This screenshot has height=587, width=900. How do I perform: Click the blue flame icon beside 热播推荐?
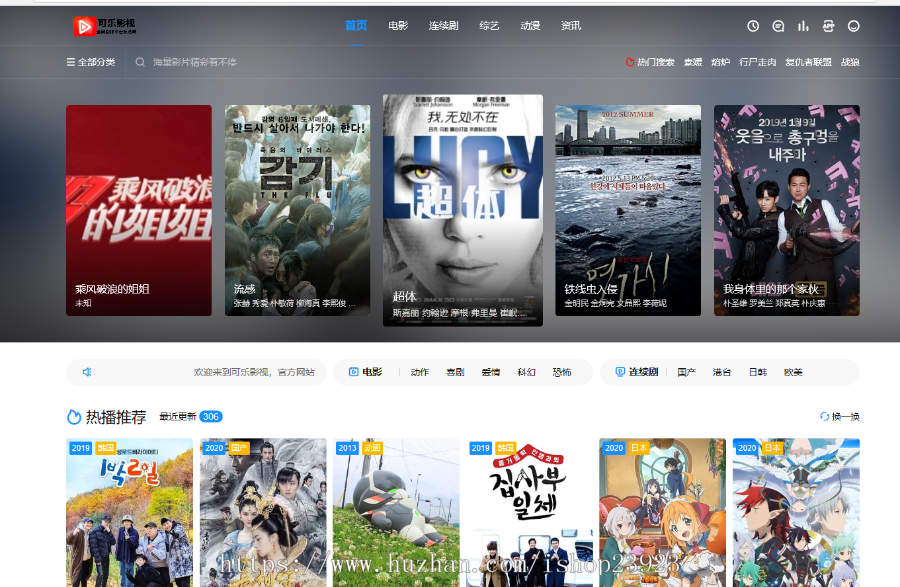(x=74, y=417)
